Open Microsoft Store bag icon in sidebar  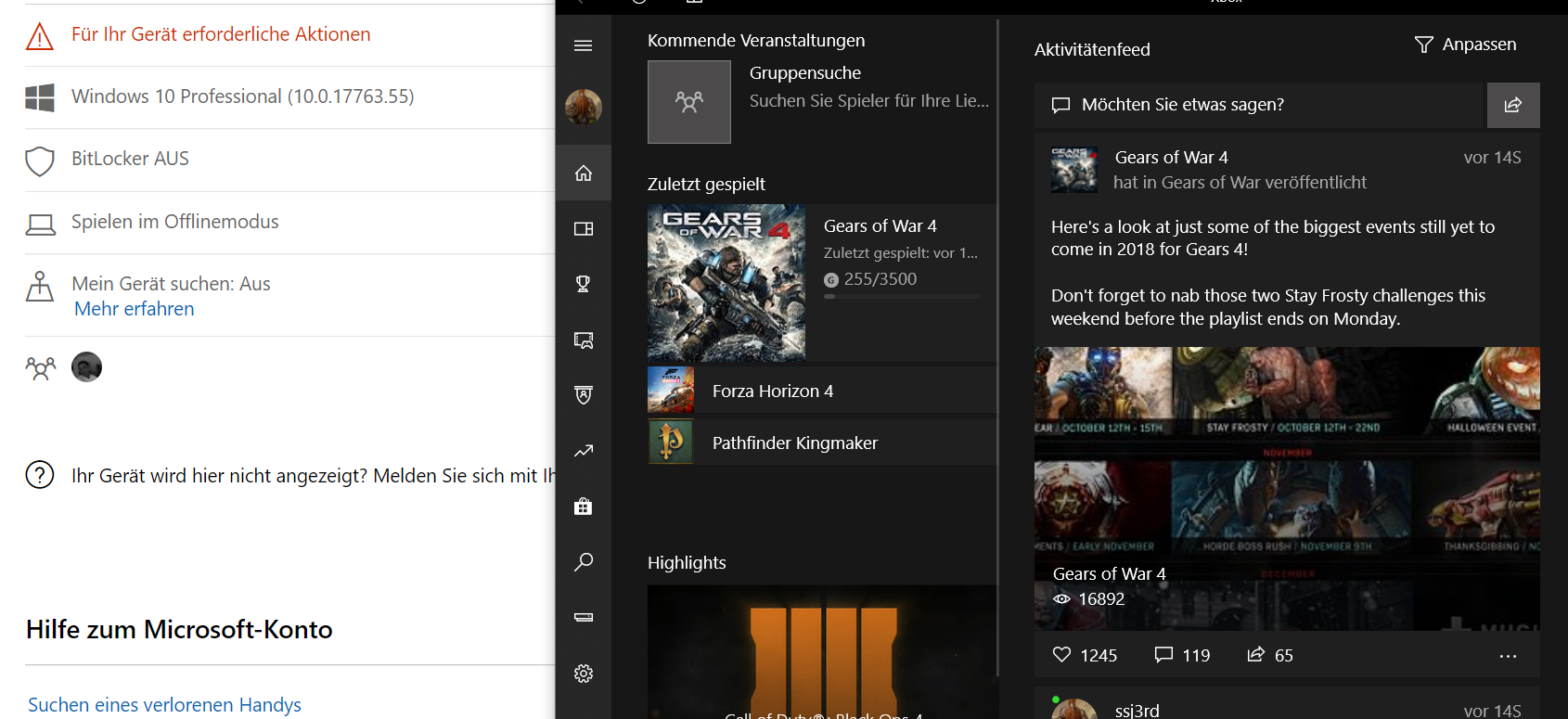tap(584, 507)
